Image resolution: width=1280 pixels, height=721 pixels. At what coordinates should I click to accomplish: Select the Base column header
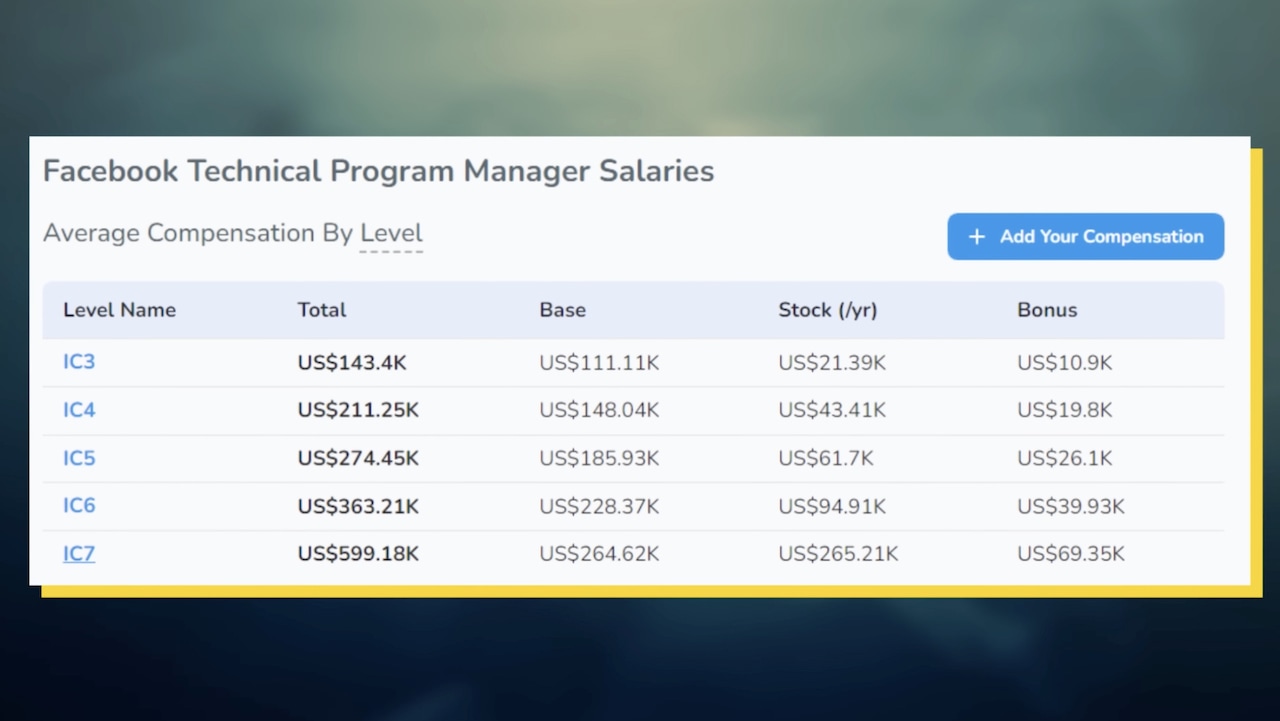pyautogui.click(x=562, y=310)
